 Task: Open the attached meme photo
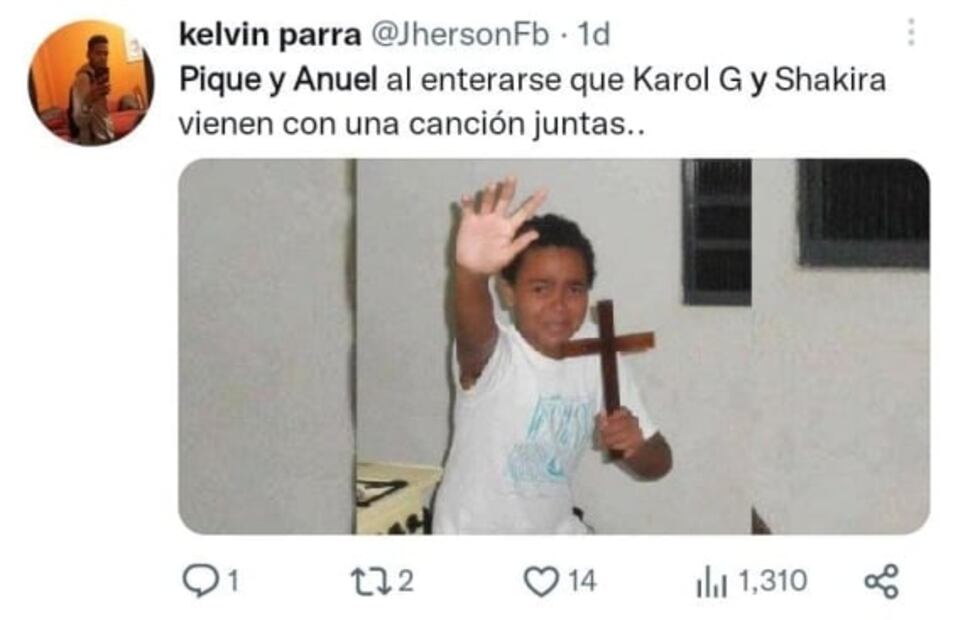click(554, 346)
